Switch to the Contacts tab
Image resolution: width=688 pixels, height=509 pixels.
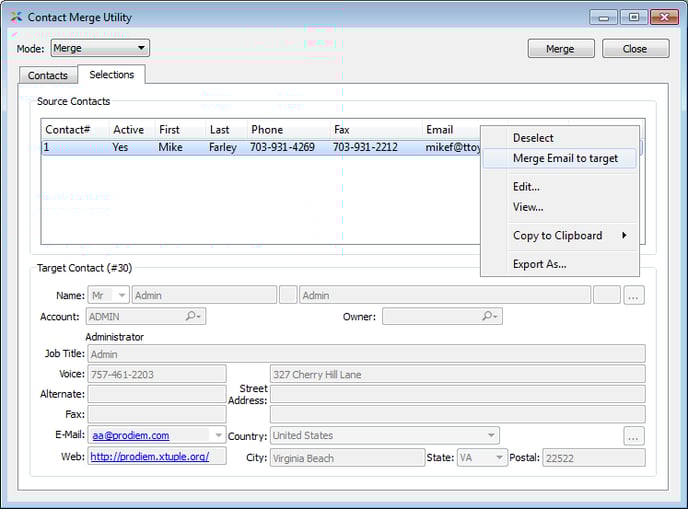[48, 76]
